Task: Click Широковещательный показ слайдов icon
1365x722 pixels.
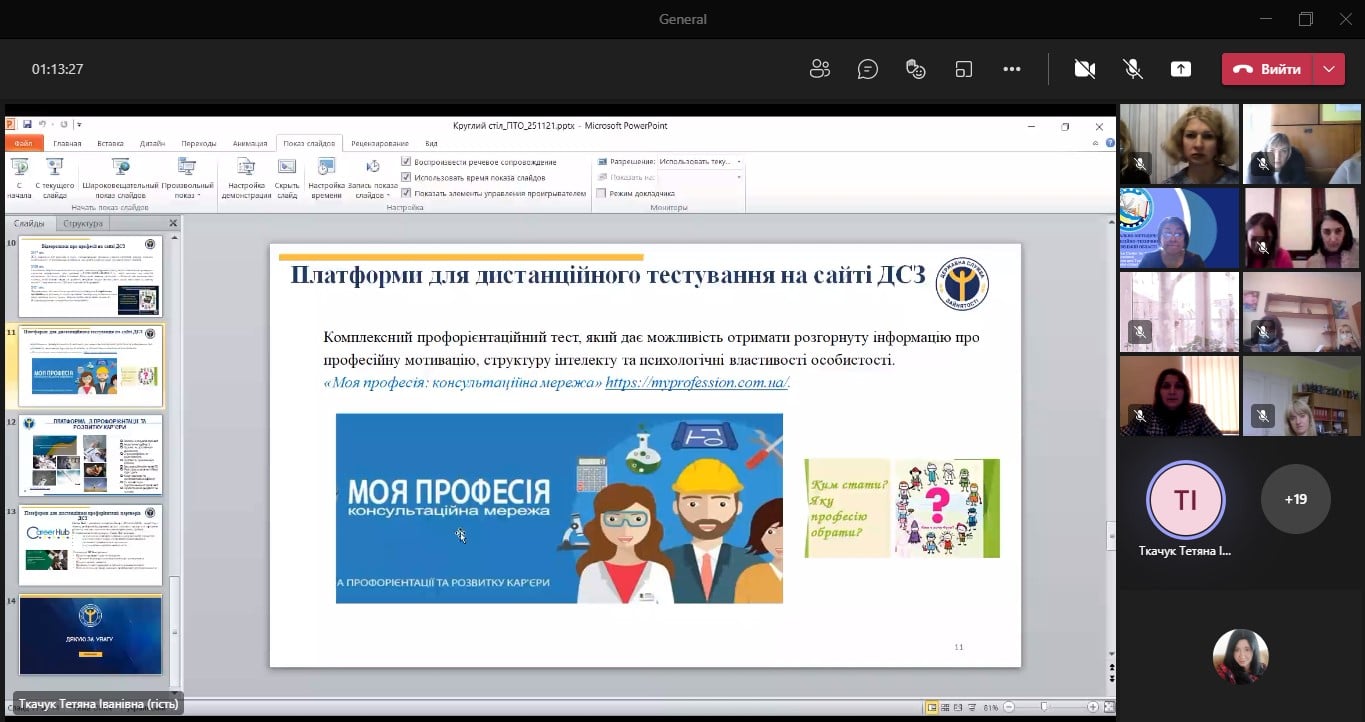Action: [x=120, y=178]
